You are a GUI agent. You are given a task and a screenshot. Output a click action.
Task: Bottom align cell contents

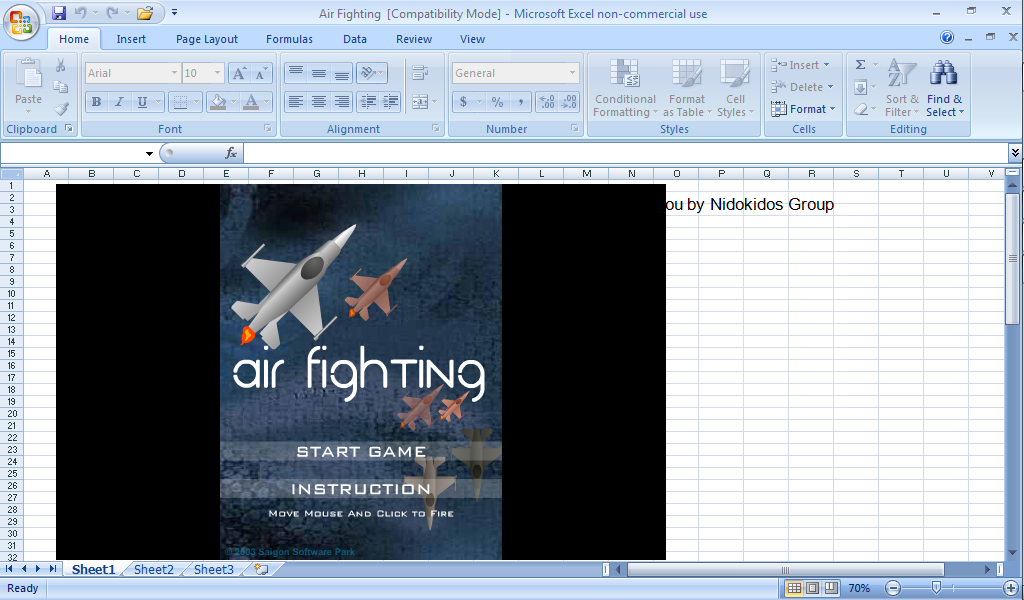pos(342,73)
